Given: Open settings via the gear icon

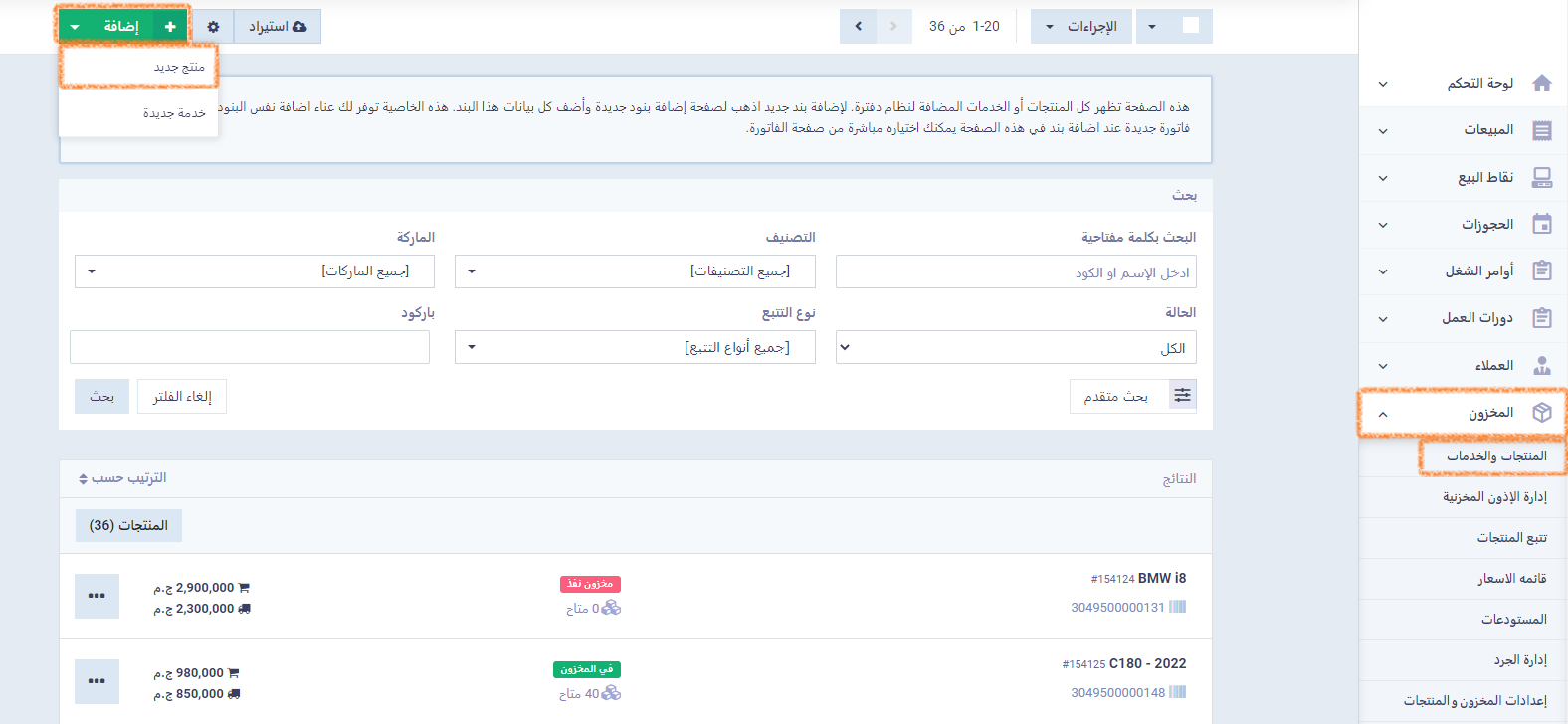Looking at the screenshot, I should pyautogui.click(x=213, y=27).
